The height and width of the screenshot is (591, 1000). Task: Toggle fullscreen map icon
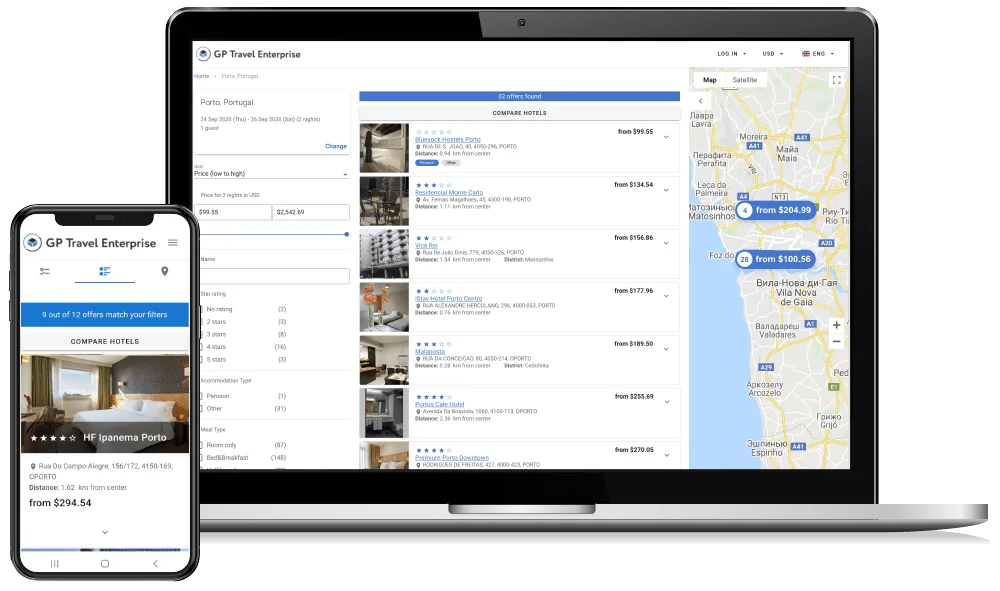tap(836, 80)
